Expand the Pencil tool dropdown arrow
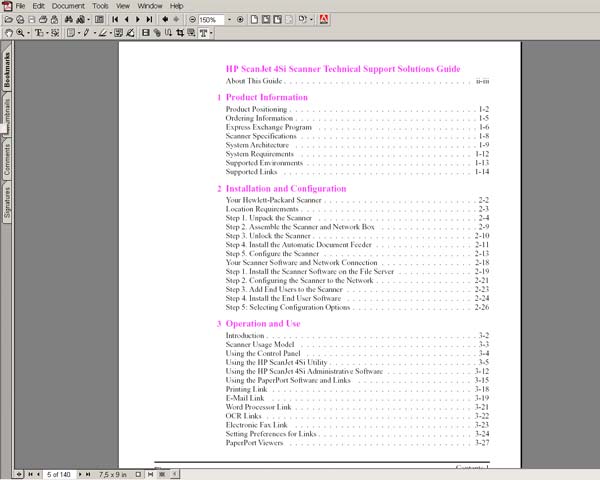 point(95,34)
